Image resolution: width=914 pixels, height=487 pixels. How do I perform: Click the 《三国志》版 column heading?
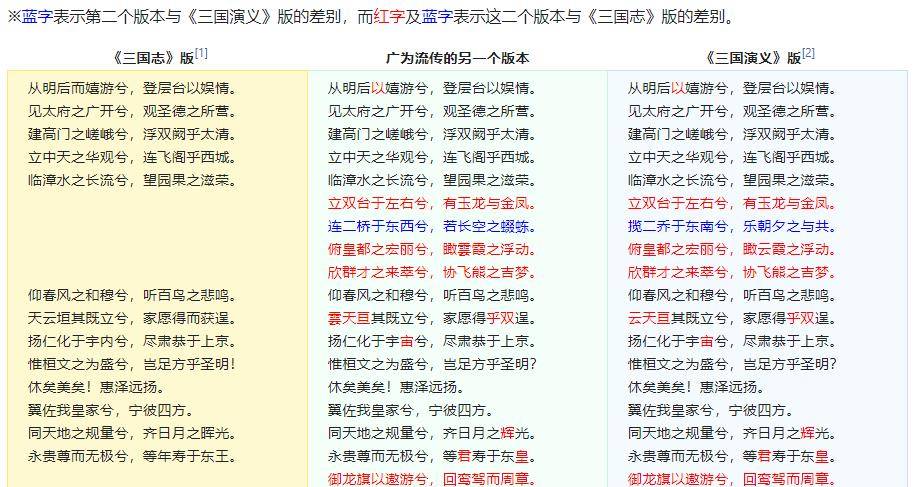[153, 58]
